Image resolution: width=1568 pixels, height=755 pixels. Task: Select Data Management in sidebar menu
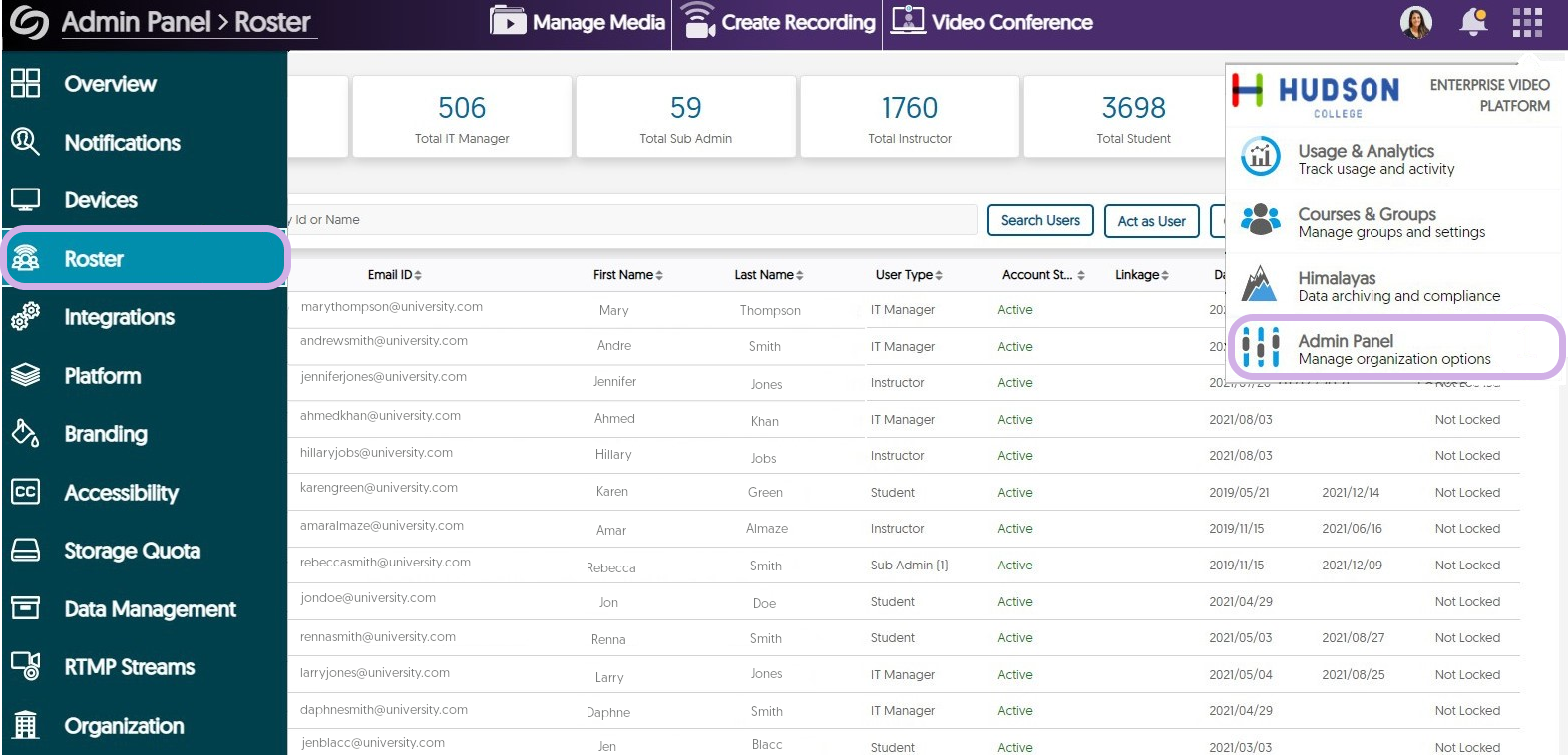coord(150,609)
